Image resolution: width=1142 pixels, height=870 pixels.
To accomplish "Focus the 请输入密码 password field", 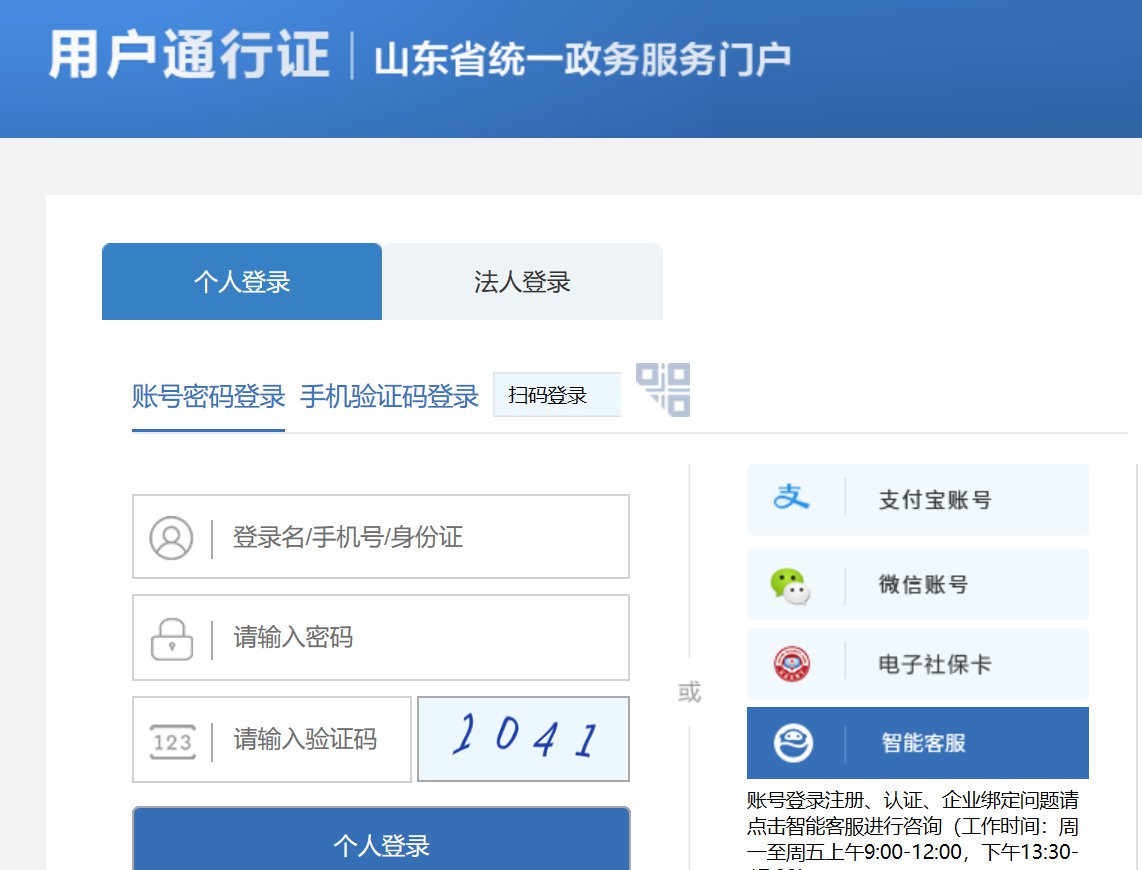I will [381, 638].
